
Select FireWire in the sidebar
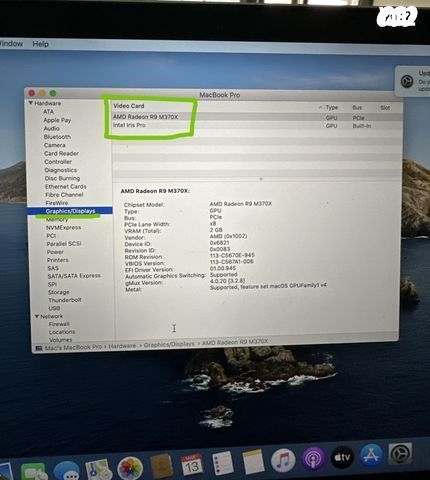(57, 203)
